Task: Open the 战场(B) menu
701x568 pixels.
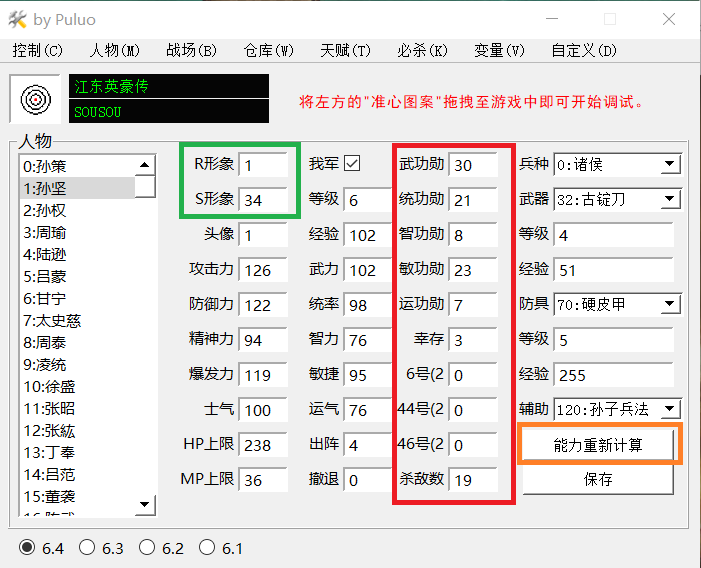Action: pos(191,50)
